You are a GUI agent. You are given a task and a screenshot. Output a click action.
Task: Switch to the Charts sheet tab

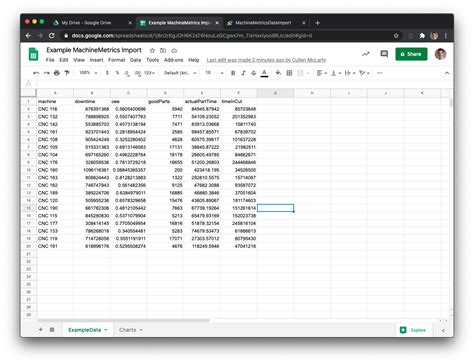tap(128, 330)
